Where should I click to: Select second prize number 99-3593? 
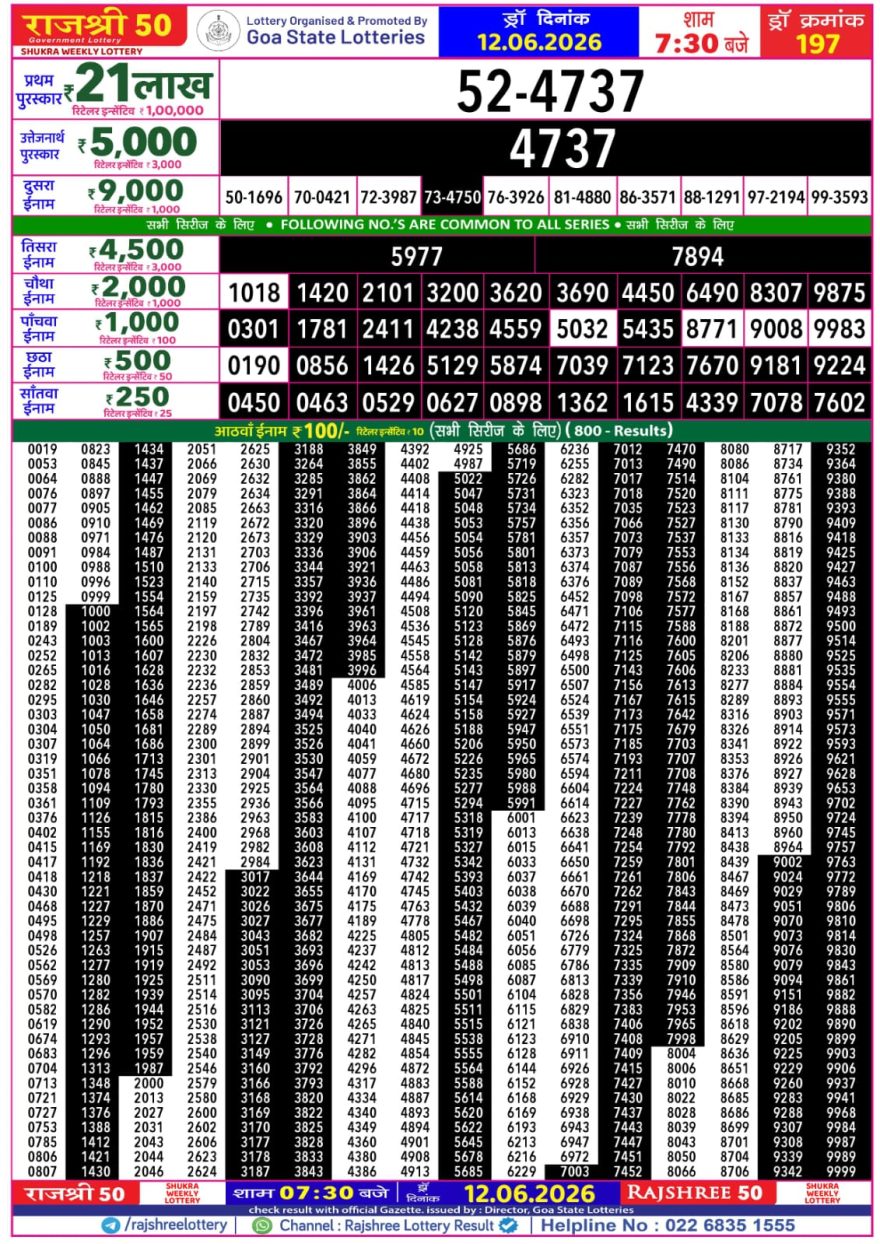click(839, 197)
